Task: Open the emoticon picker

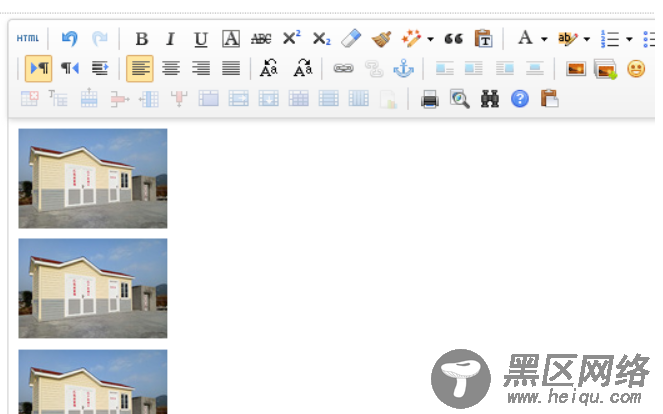Action: [x=636, y=69]
